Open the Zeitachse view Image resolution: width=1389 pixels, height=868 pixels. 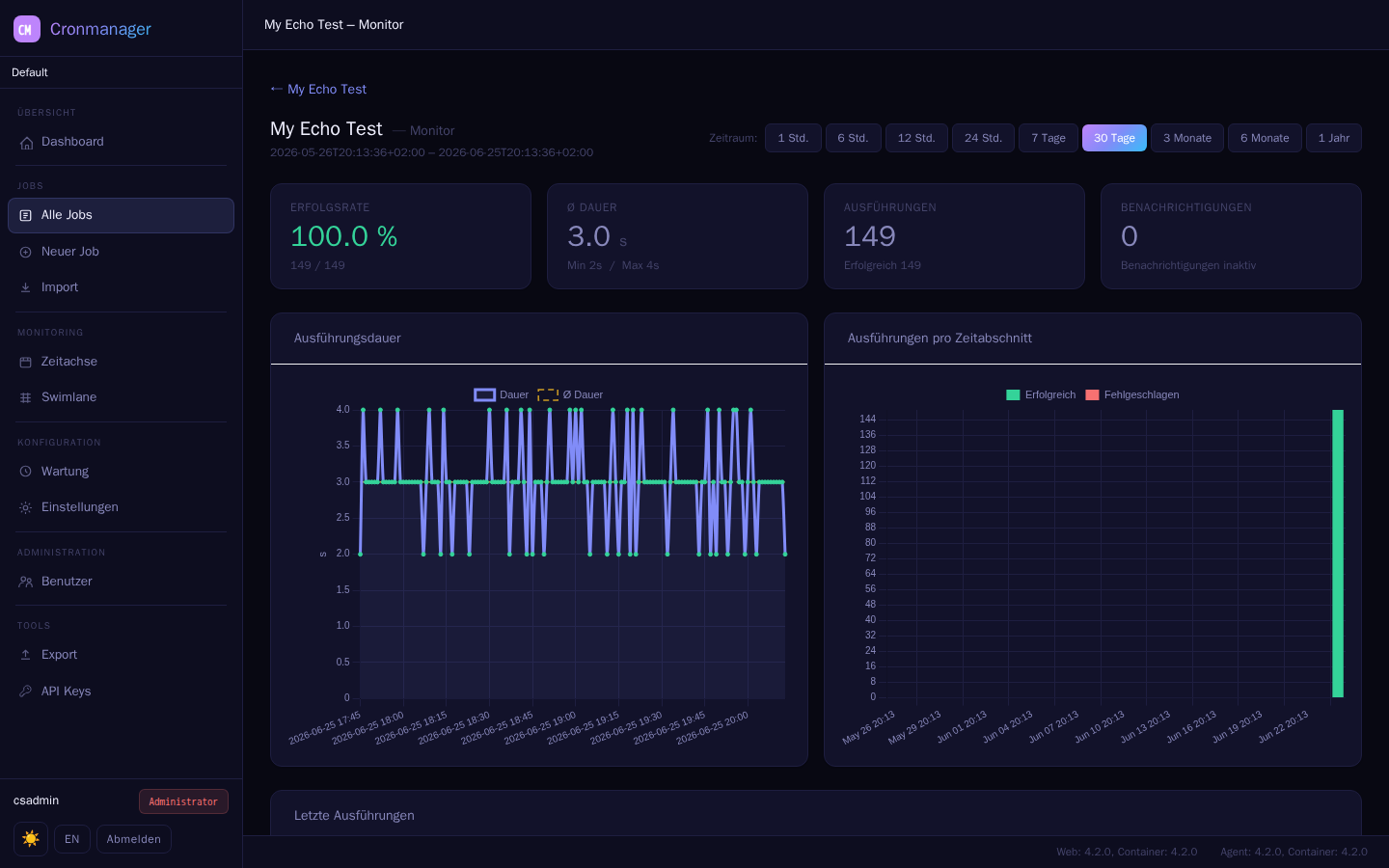coord(121,362)
